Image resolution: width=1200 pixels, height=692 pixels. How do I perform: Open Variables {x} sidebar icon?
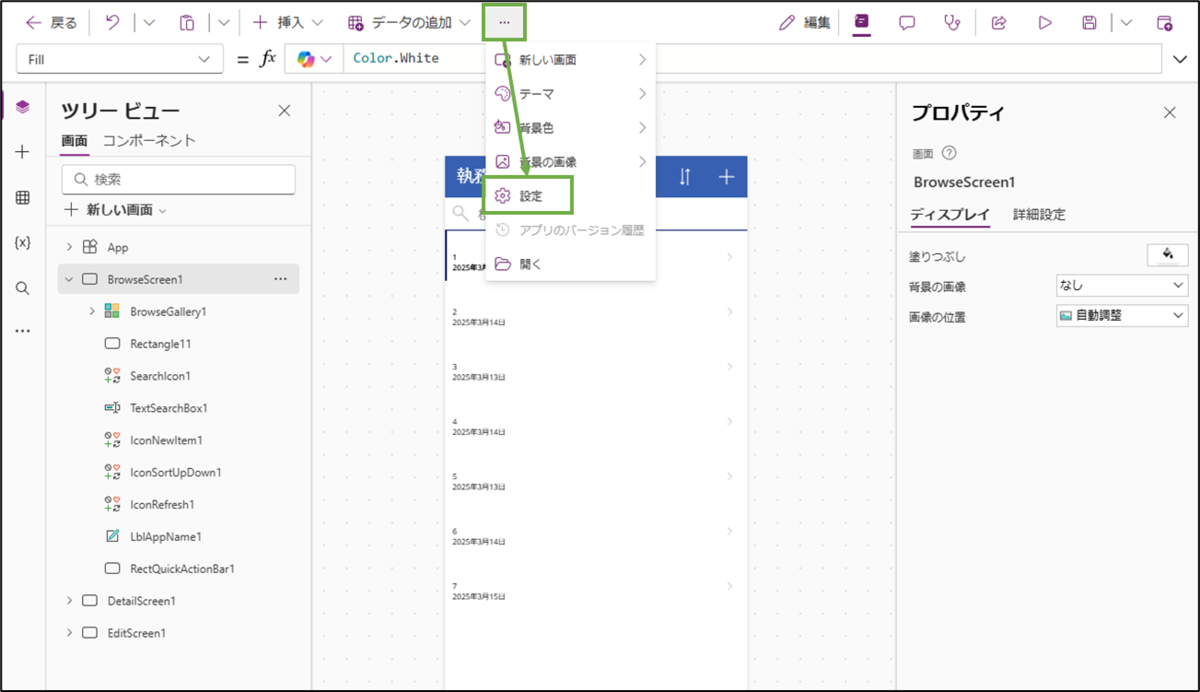[23, 243]
